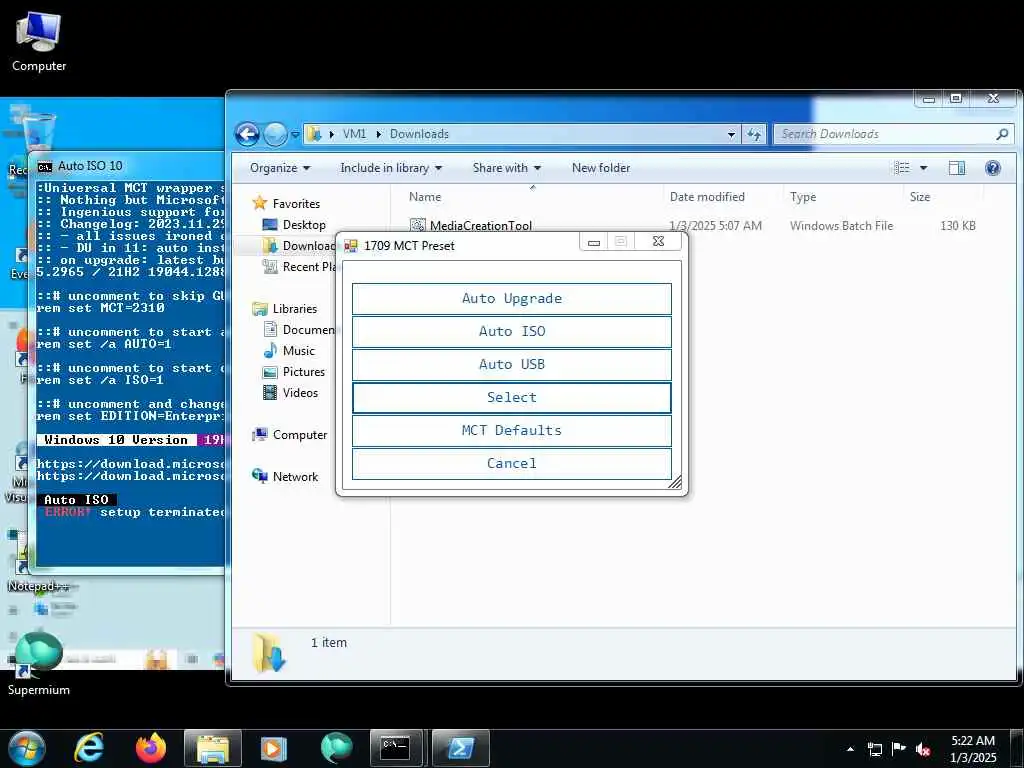Pick MCT Defaults option

point(511,430)
